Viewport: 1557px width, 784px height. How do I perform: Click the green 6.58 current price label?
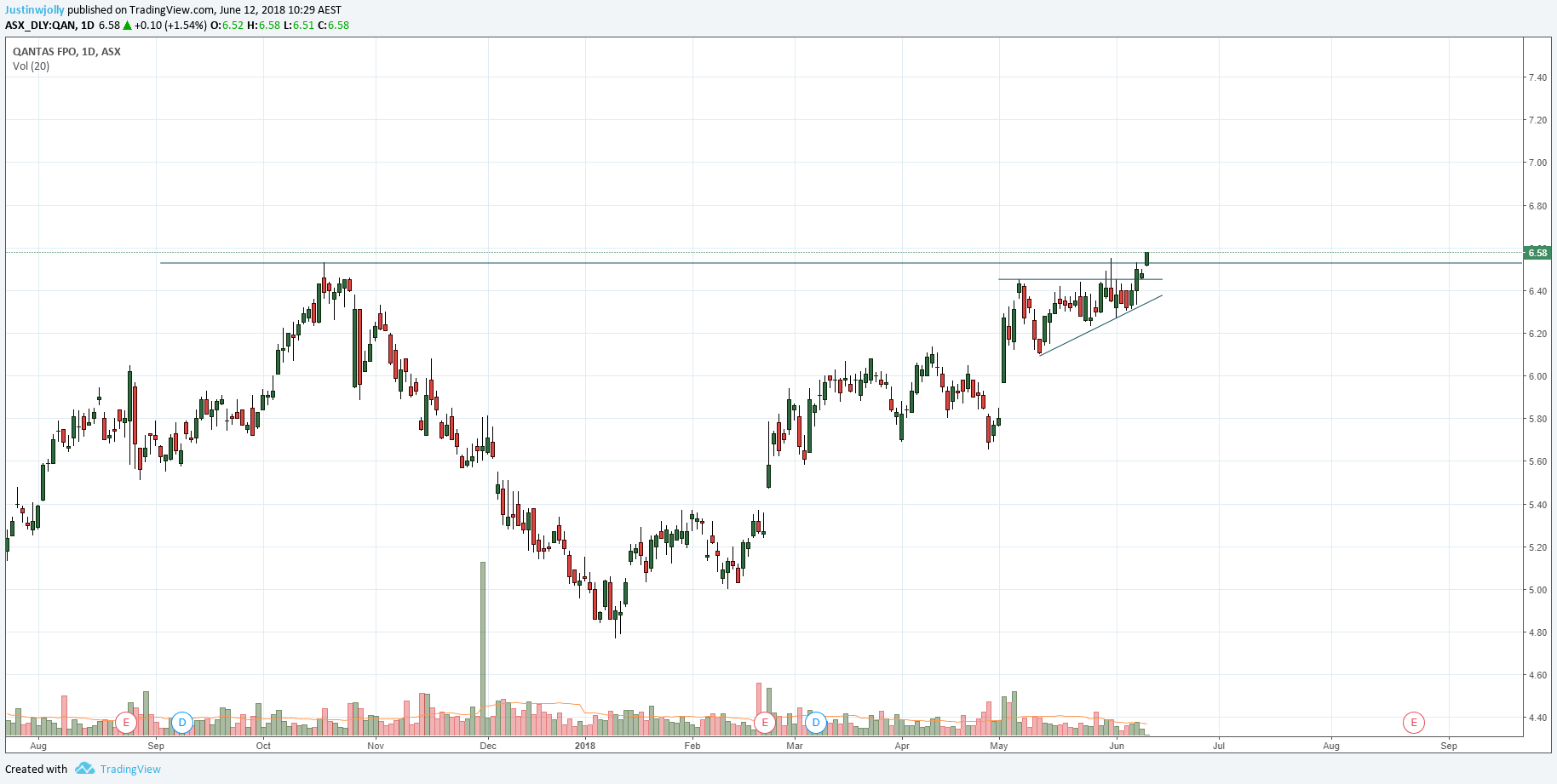point(1537,253)
